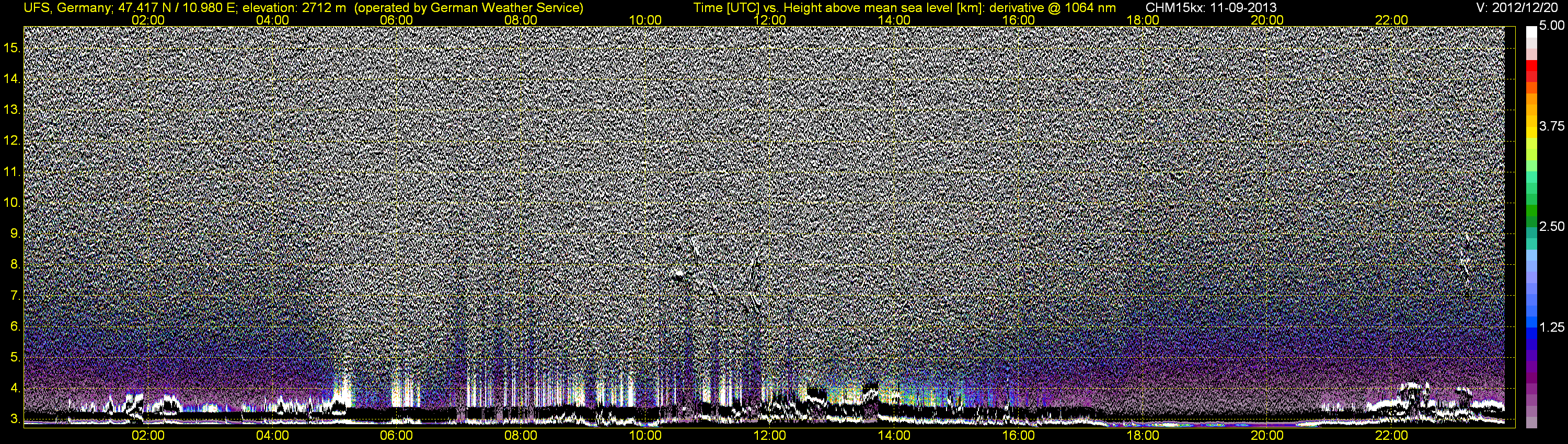Click the '02:00' label on the top time axis

coord(148,20)
